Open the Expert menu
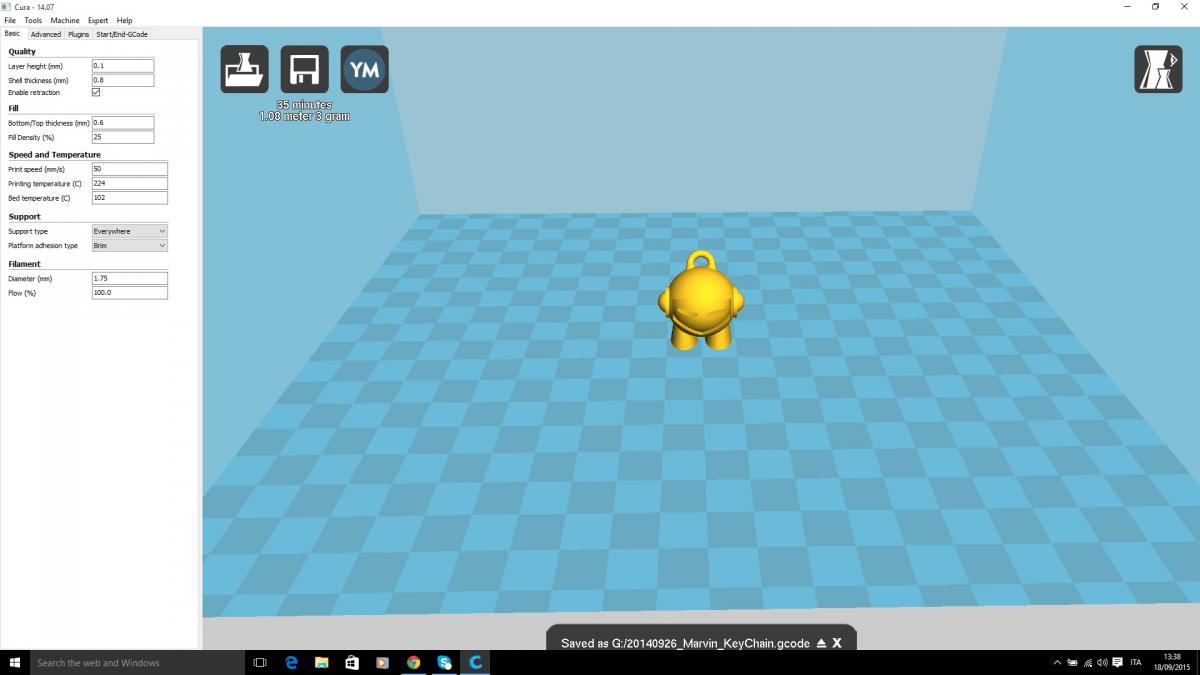The height and width of the screenshot is (675, 1200). click(98, 20)
